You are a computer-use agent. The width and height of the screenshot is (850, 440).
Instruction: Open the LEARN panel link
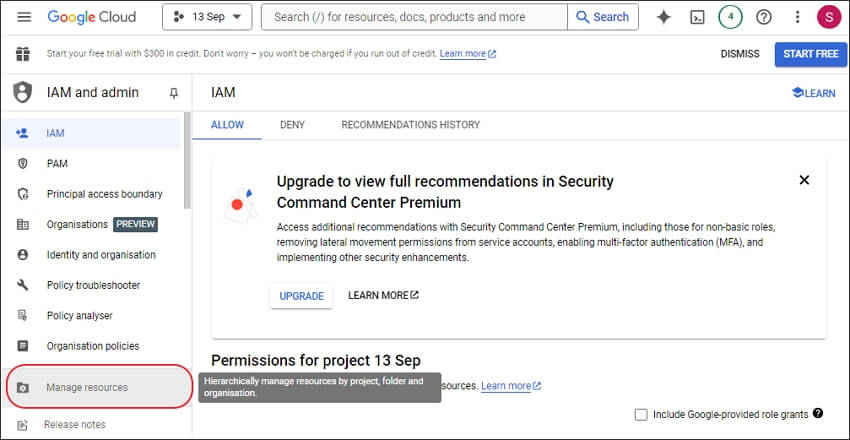814,93
